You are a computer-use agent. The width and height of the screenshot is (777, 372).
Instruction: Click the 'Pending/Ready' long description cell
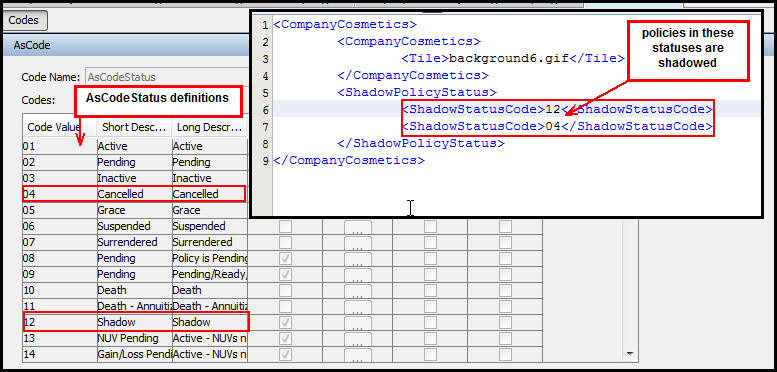pyautogui.click(x=210, y=274)
